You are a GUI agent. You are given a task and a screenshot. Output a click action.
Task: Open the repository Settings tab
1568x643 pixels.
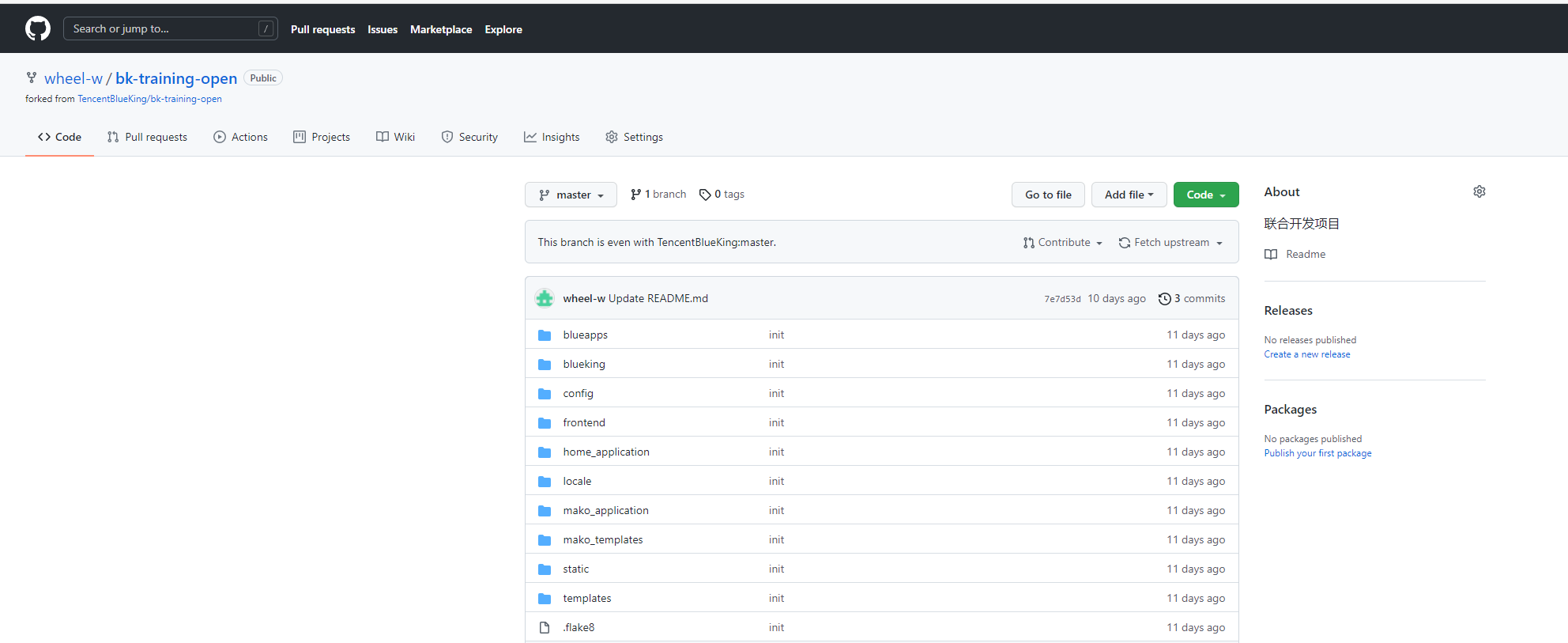[x=634, y=137]
